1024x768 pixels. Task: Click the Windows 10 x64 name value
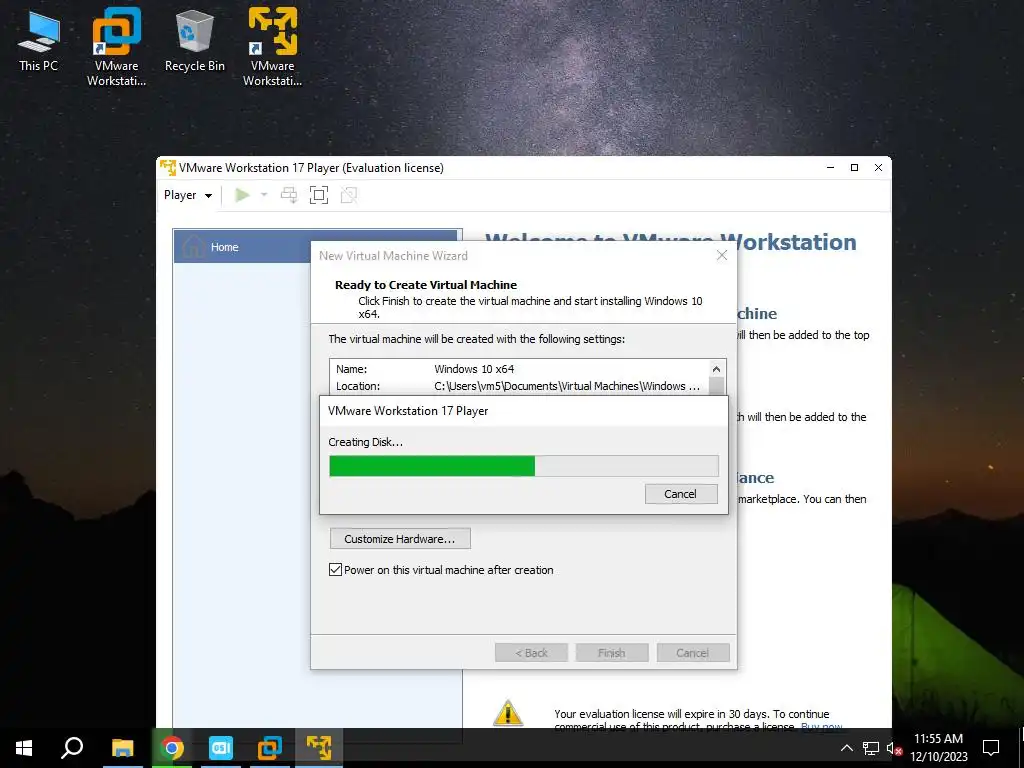tap(474, 369)
